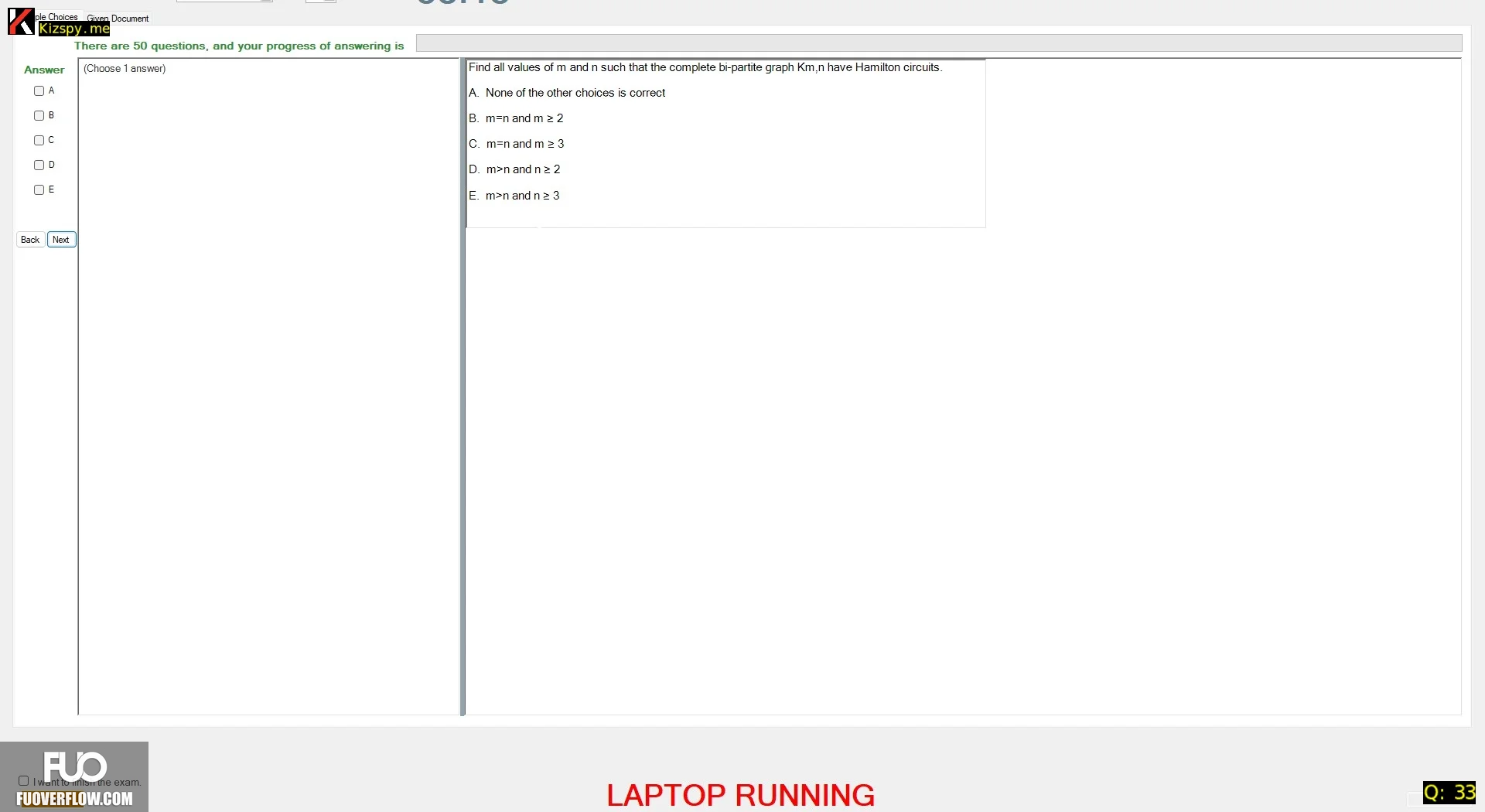
Task: Click the green 'Answer' heading
Action: tap(44, 70)
